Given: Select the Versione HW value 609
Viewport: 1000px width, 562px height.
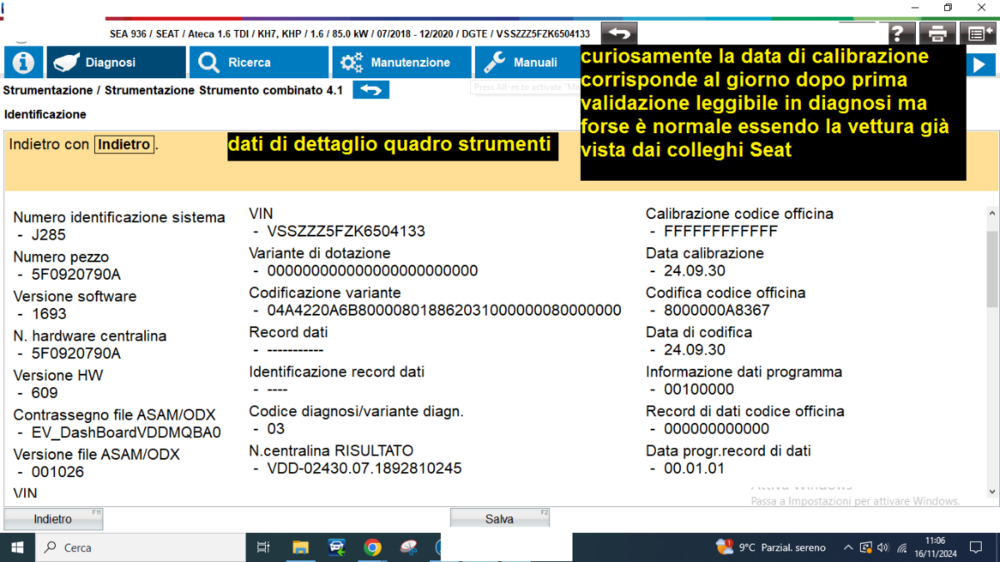Looking at the screenshot, I should [45, 393].
